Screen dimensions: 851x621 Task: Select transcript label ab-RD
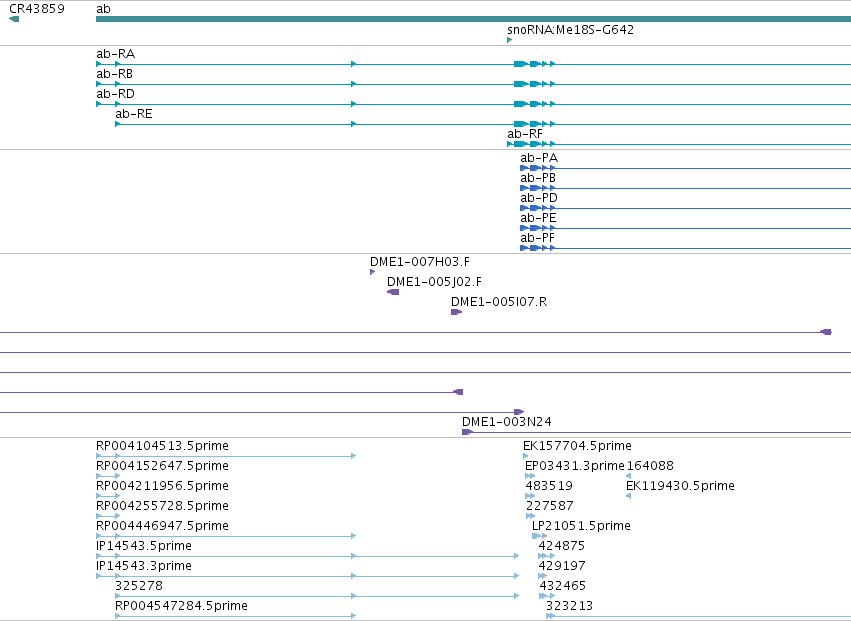tap(116, 94)
